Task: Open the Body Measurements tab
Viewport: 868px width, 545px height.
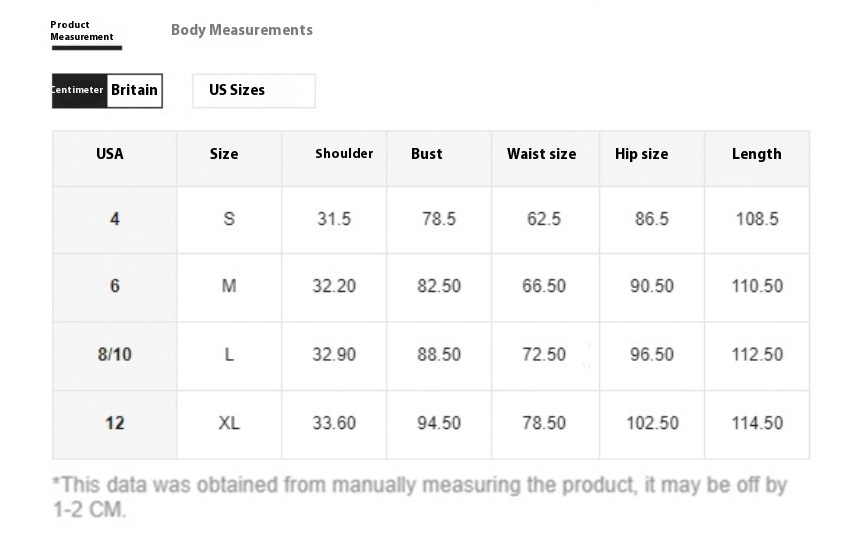Action: point(241,30)
